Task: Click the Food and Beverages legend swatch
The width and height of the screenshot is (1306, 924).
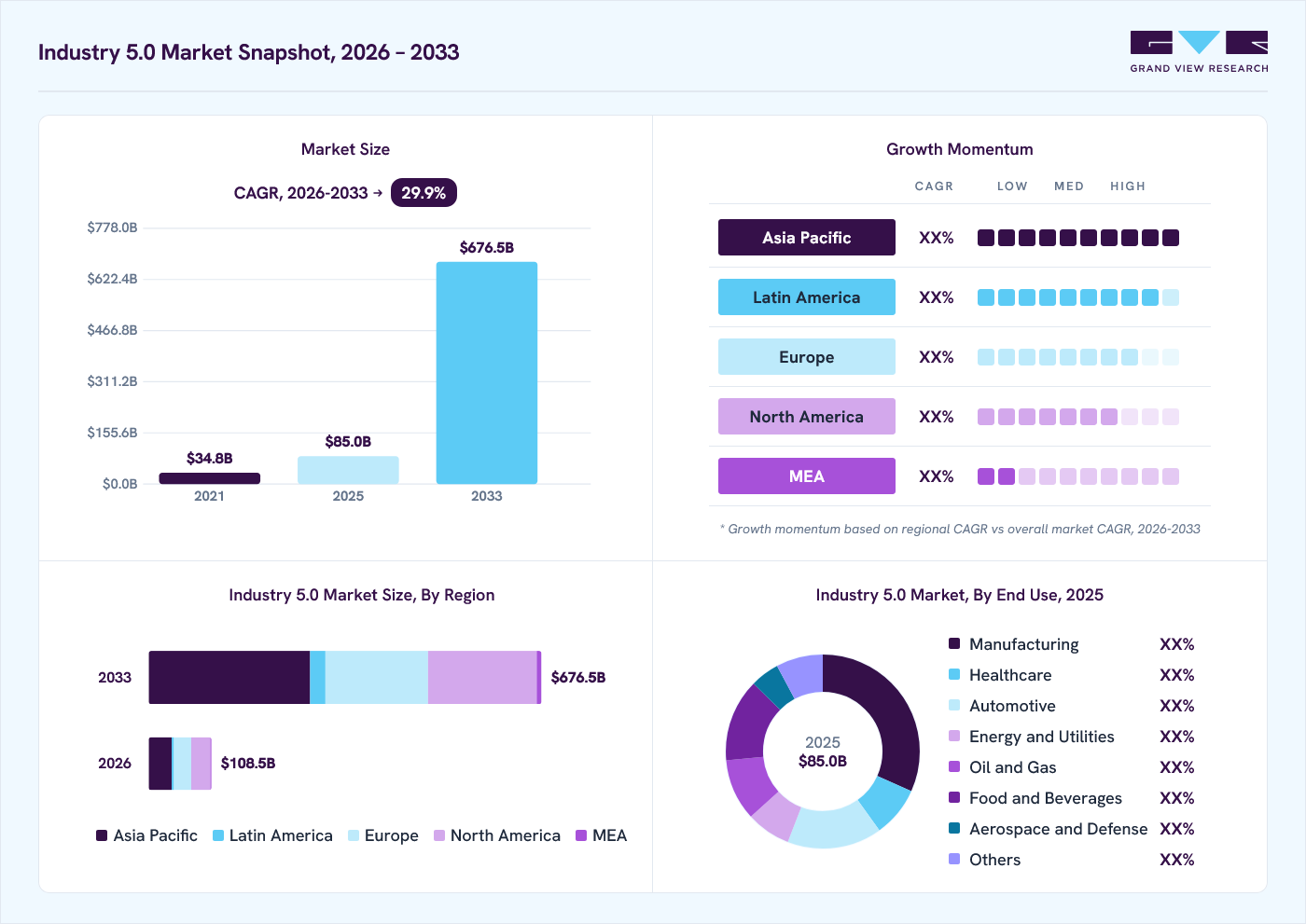Action: 954,797
